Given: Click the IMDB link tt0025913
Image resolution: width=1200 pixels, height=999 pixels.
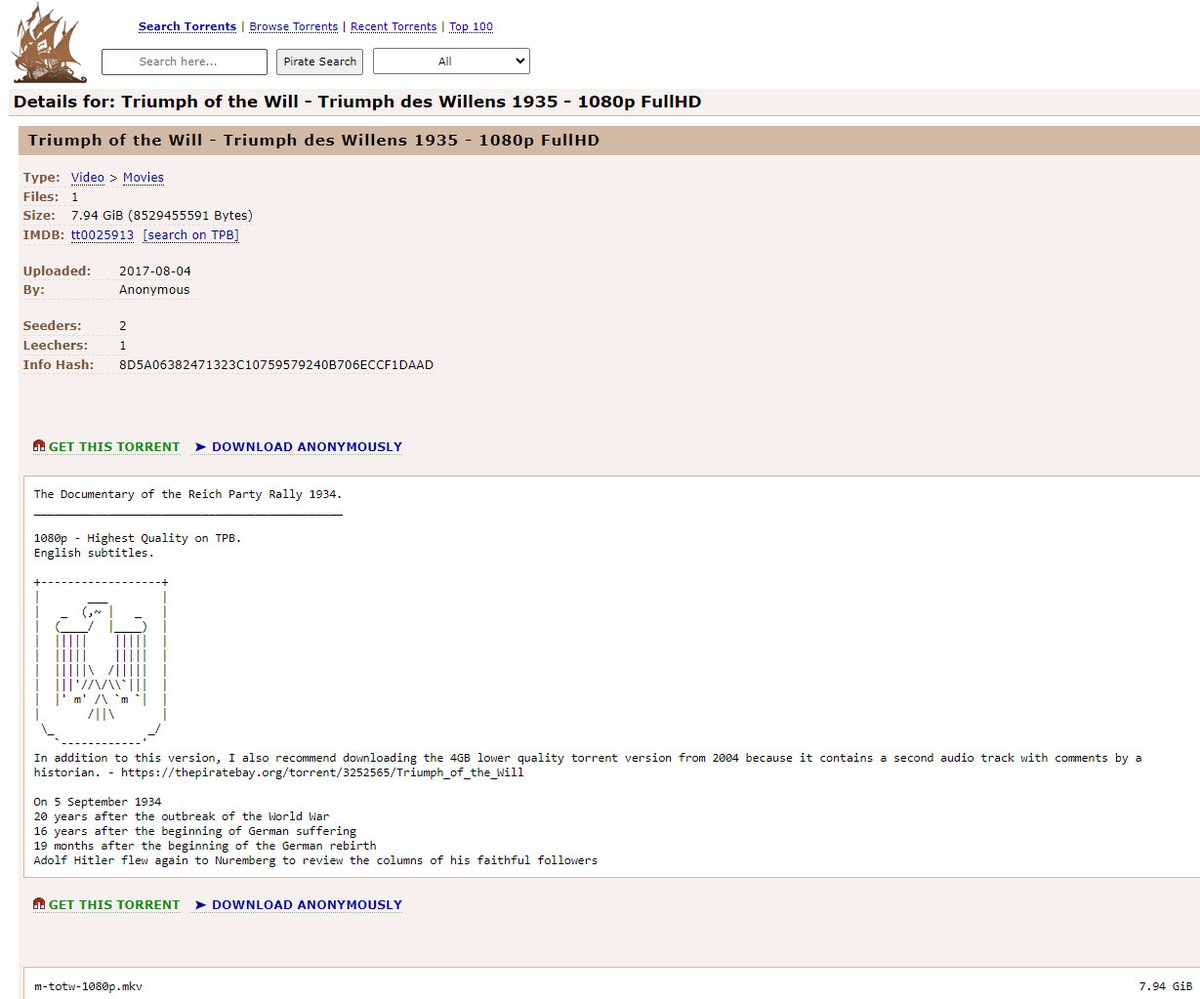Looking at the screenshot, I should tap(102, 235).
